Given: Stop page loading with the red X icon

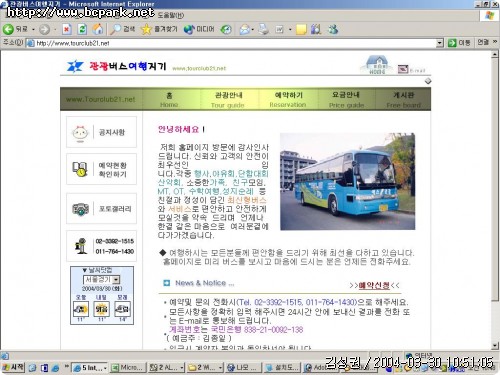Looking at the screenshot, I should (67, 29).
